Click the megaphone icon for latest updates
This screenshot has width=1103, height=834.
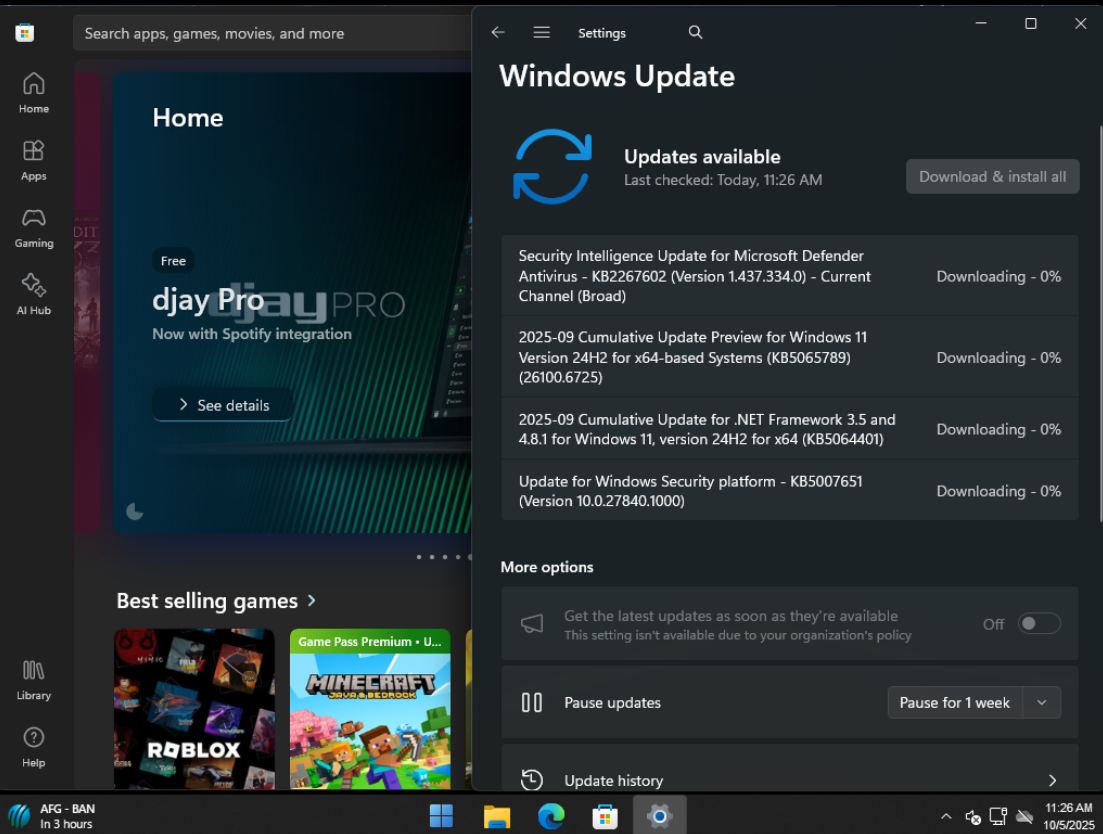tap(532, 624)
